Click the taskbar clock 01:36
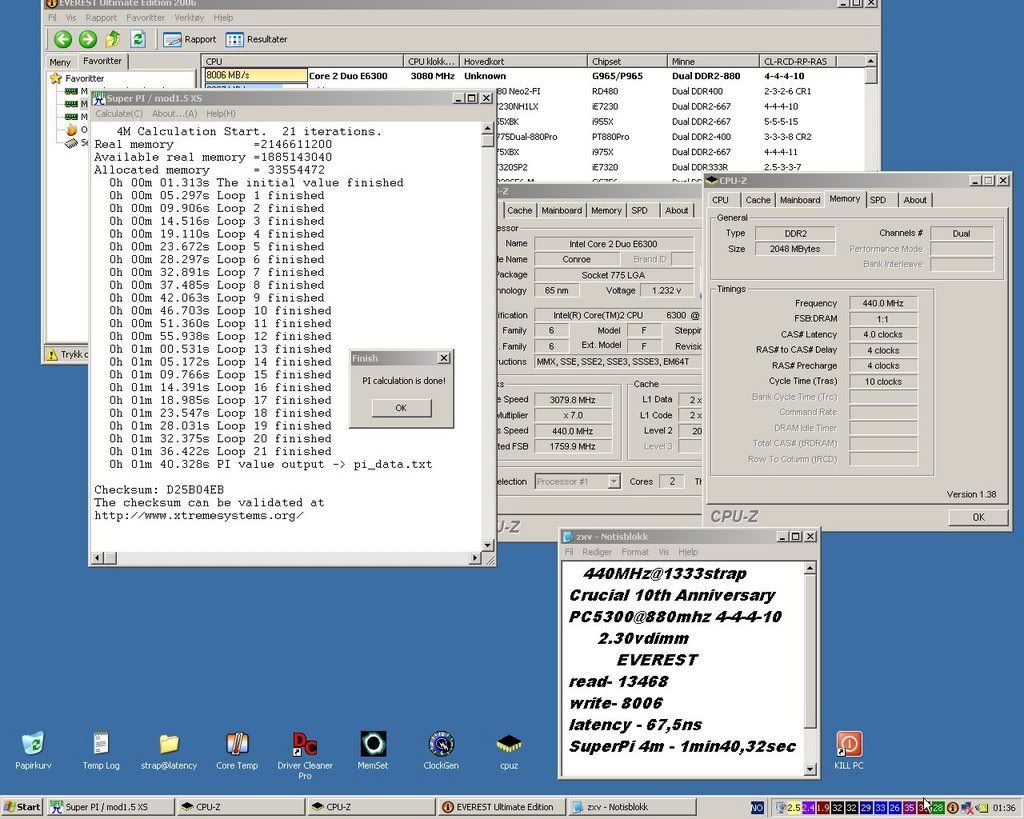Viewport: 1024px width, 819px height. [1004, 808]
